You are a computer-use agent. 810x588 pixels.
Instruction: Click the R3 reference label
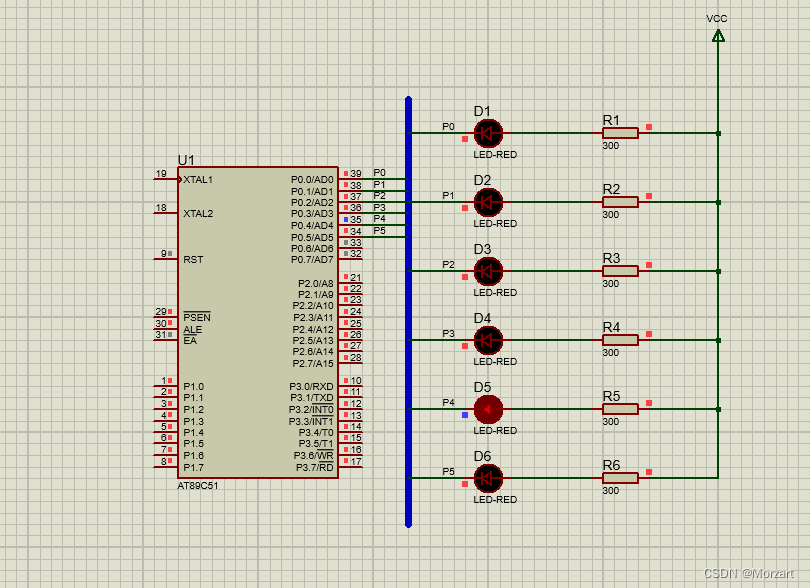pos(611,258)
